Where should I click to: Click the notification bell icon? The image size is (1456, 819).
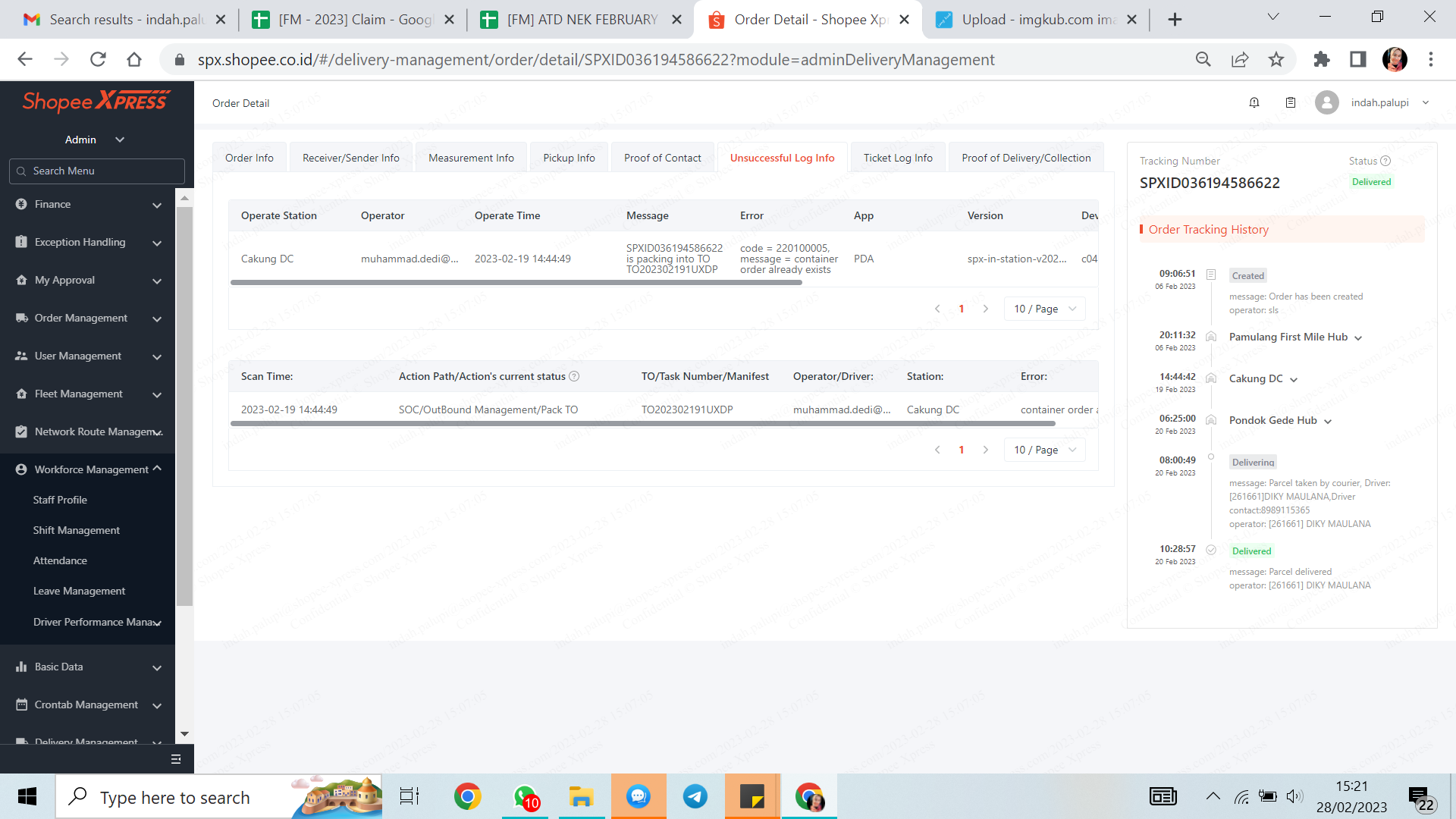pos(1254,102)
